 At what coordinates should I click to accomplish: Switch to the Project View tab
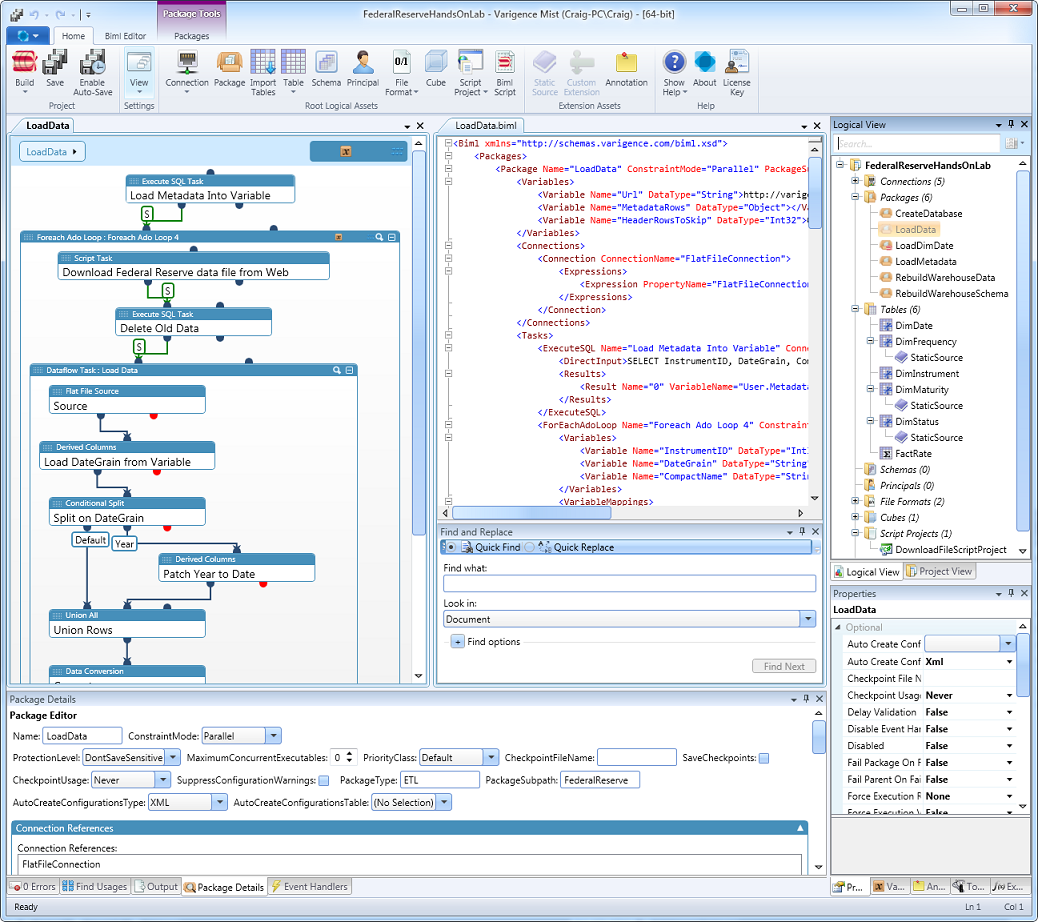[x=939, y=571]
